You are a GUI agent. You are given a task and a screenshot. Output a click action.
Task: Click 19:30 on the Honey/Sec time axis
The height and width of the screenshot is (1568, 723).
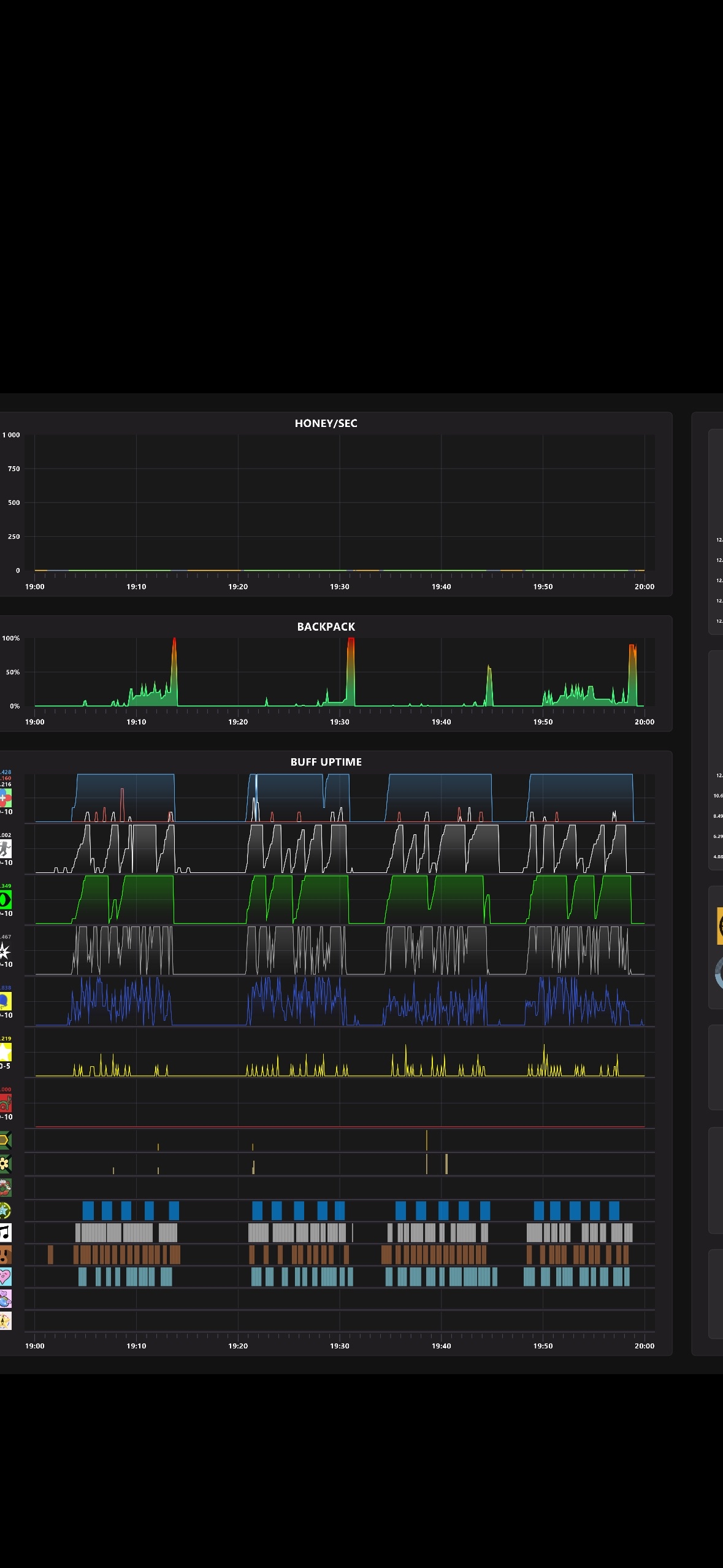point(340,586)
